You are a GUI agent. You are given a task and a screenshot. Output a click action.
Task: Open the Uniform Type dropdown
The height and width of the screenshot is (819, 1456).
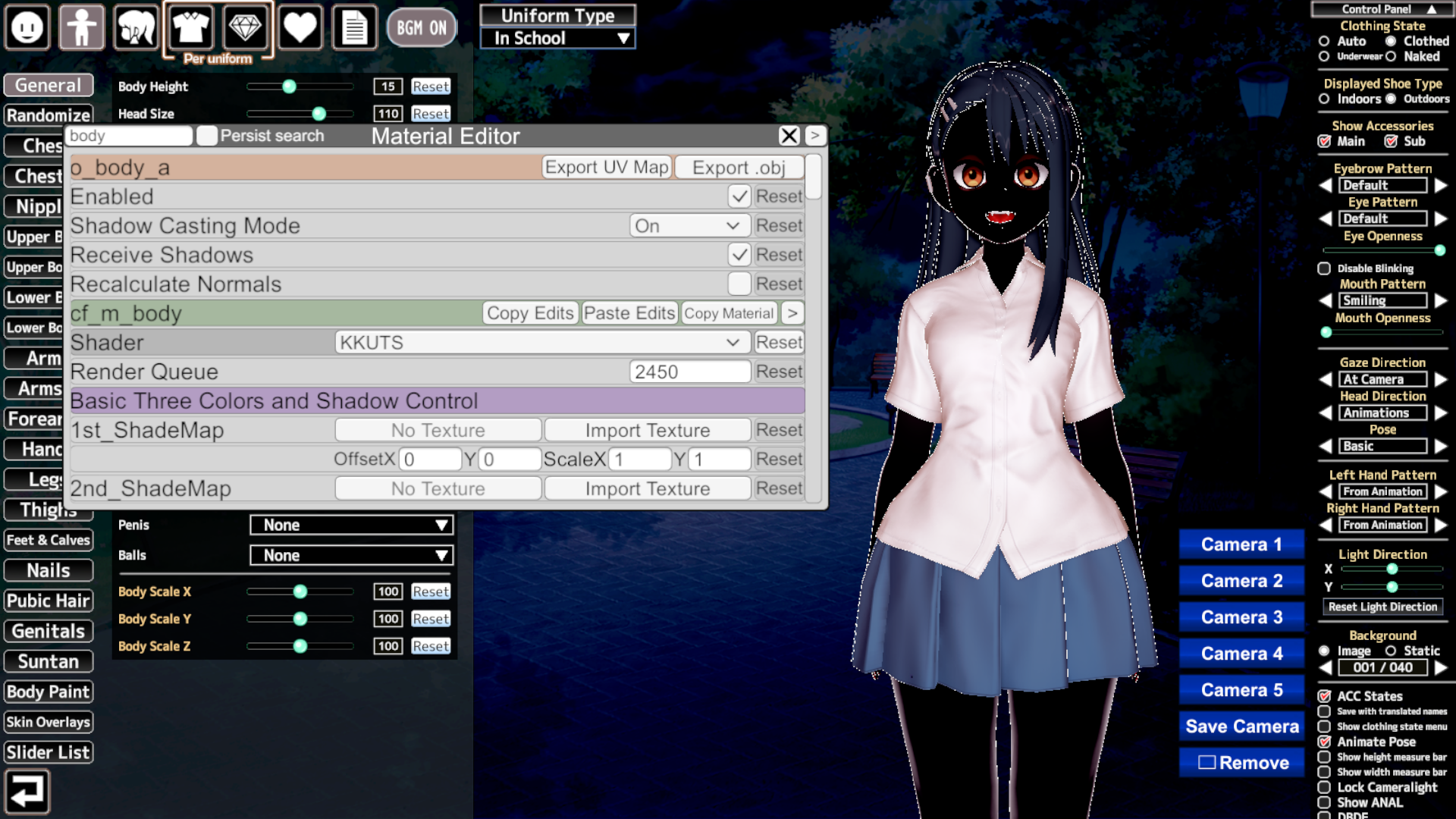pos(558,38)
